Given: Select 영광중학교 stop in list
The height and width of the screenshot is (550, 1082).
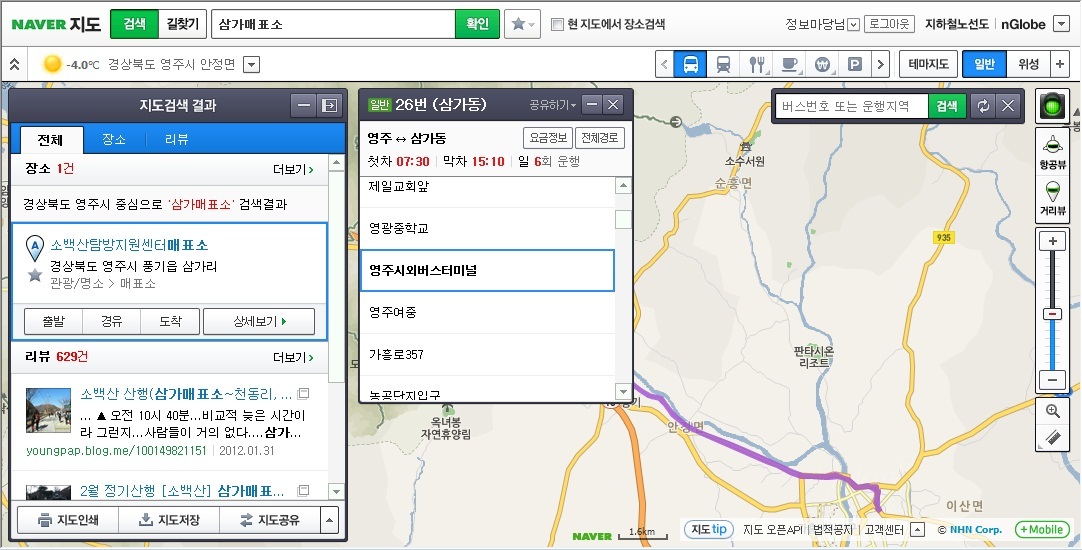Looking at the screenshot, I should [487, 228].
